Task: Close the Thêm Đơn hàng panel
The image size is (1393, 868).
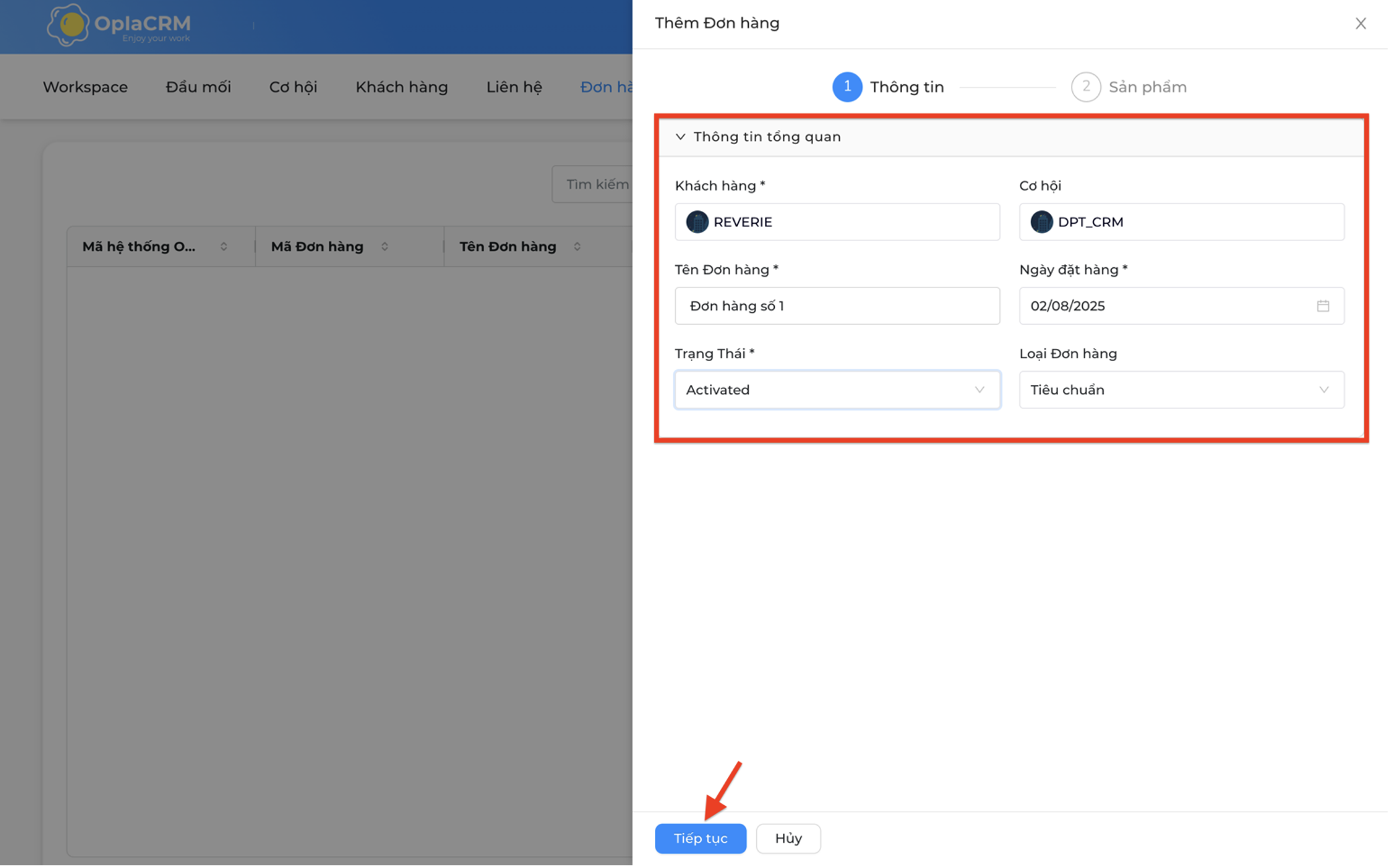Action: 1360,23
